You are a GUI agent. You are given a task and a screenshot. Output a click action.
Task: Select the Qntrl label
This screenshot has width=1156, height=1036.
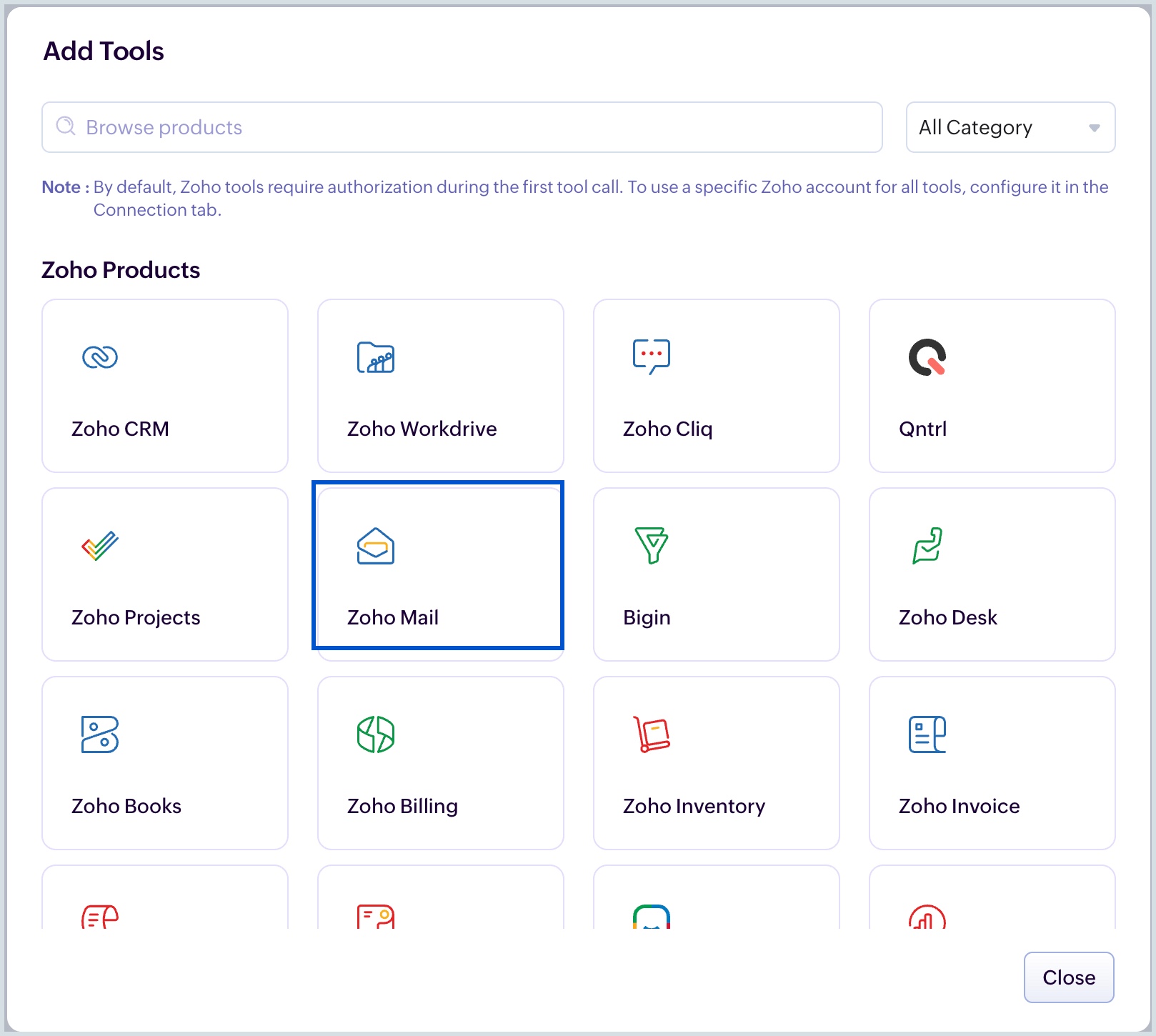pos(923,429)
